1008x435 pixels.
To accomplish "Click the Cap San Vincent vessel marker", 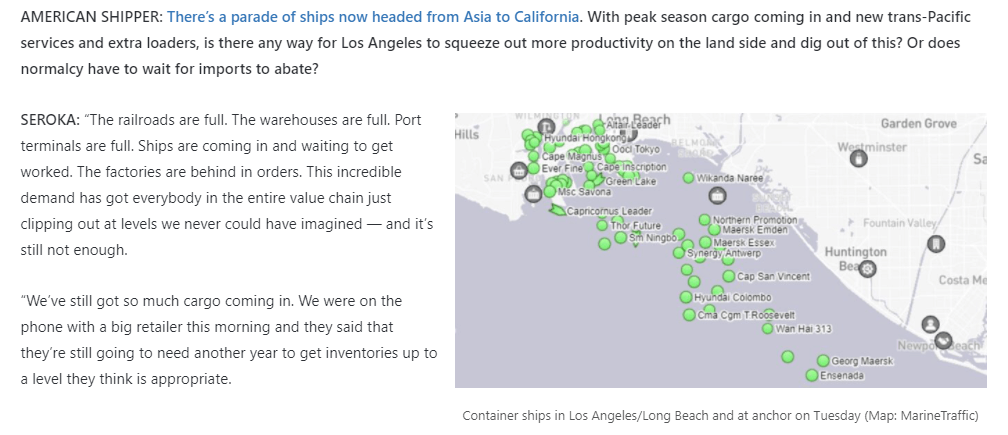I will pyautogui.click(x=728, y=276).
